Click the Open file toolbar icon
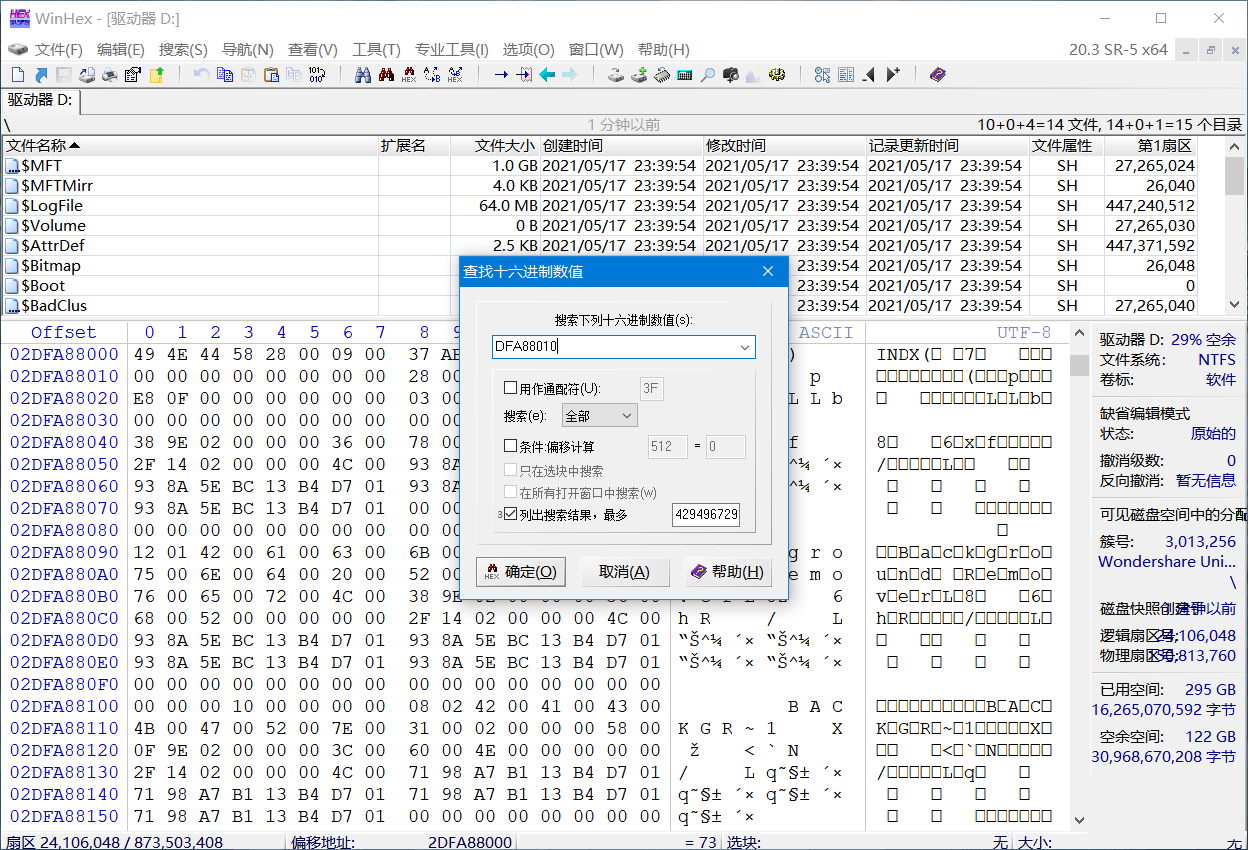 tap(41, 75)
